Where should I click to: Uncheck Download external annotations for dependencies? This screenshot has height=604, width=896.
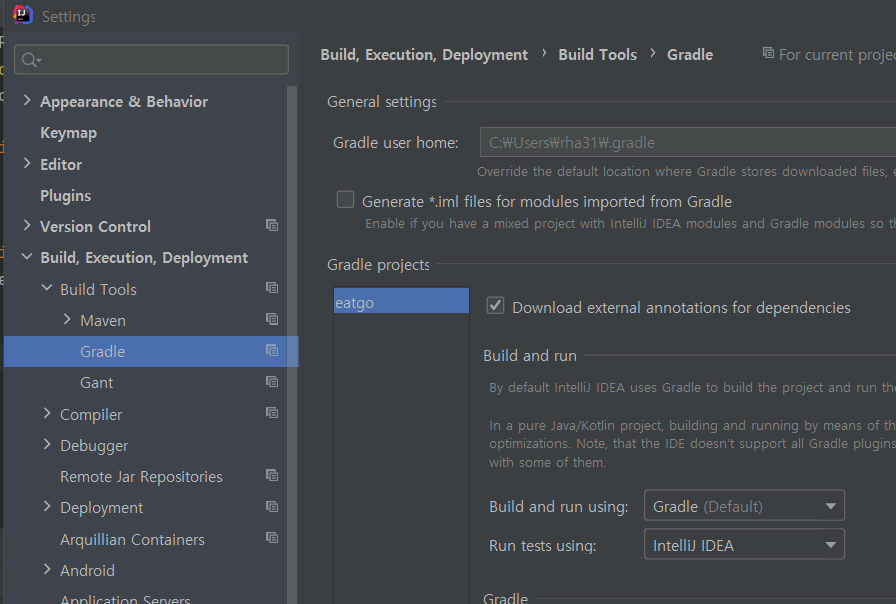tap(495, 306)
